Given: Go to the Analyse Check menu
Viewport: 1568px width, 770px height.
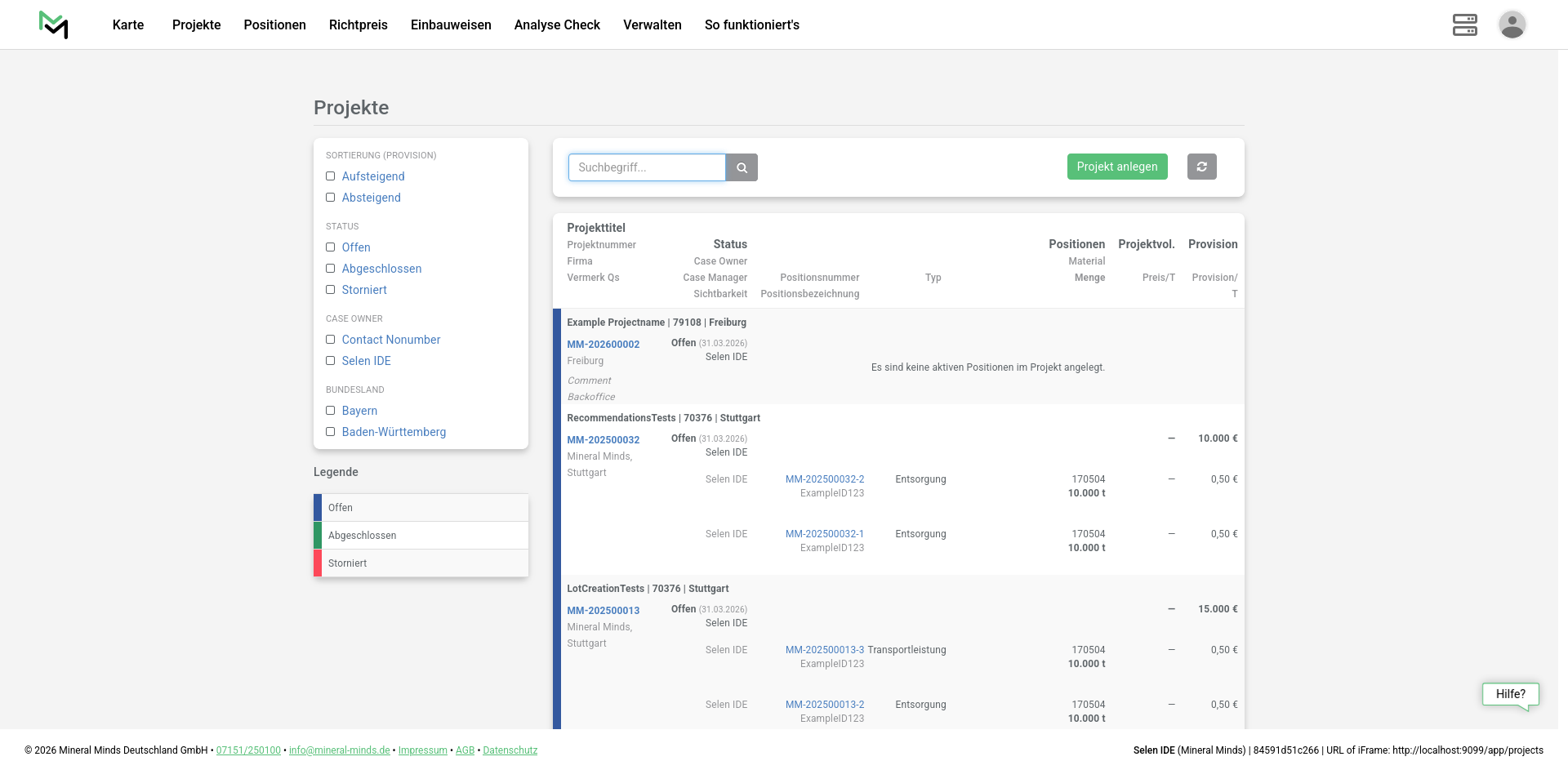Looking at the screenshot, I should pos(557,24).
